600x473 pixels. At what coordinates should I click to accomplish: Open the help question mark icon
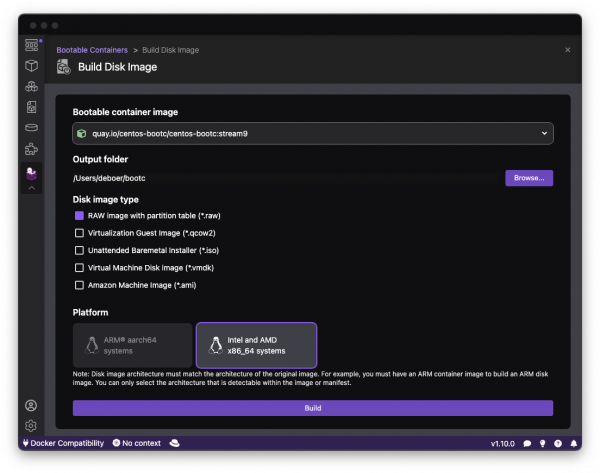point(558,444)
